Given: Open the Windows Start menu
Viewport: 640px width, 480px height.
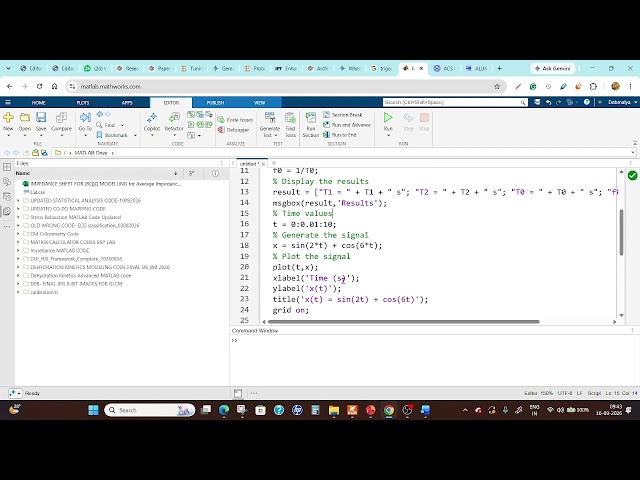Looking at the screenshot, I should (x=93, y=410).
